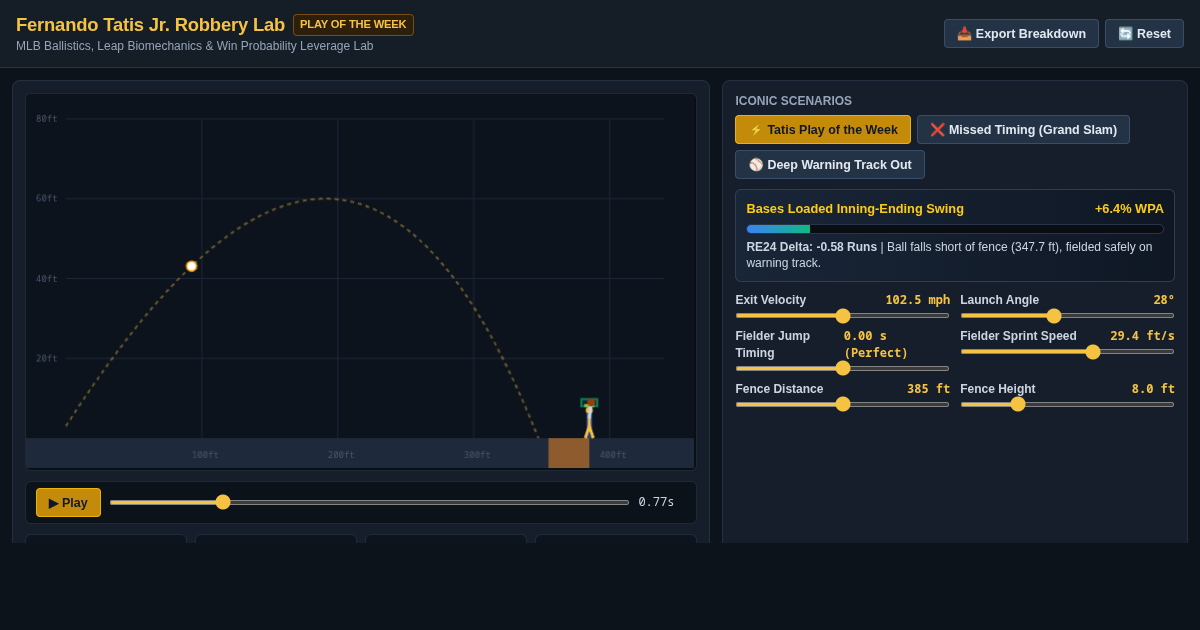Click the baseball marker on the trajectory
1200x630 pixels.
tap(191, 266)
